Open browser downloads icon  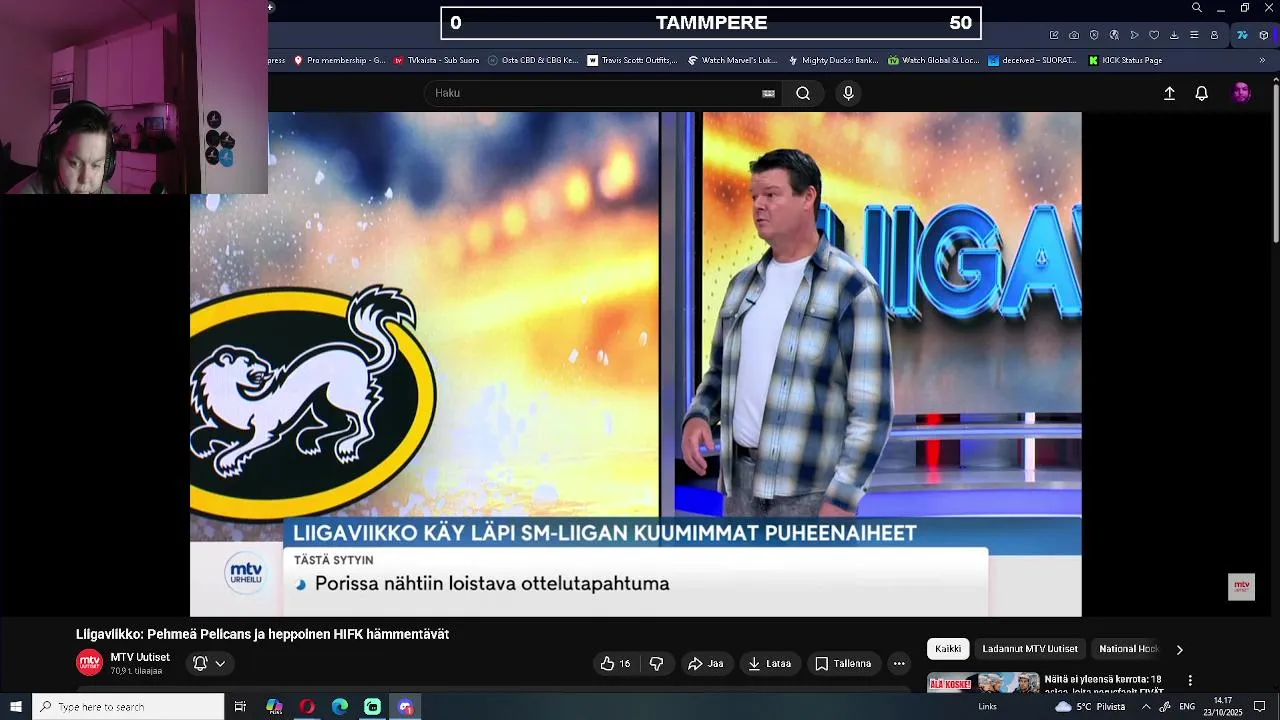pos(1174,35)
